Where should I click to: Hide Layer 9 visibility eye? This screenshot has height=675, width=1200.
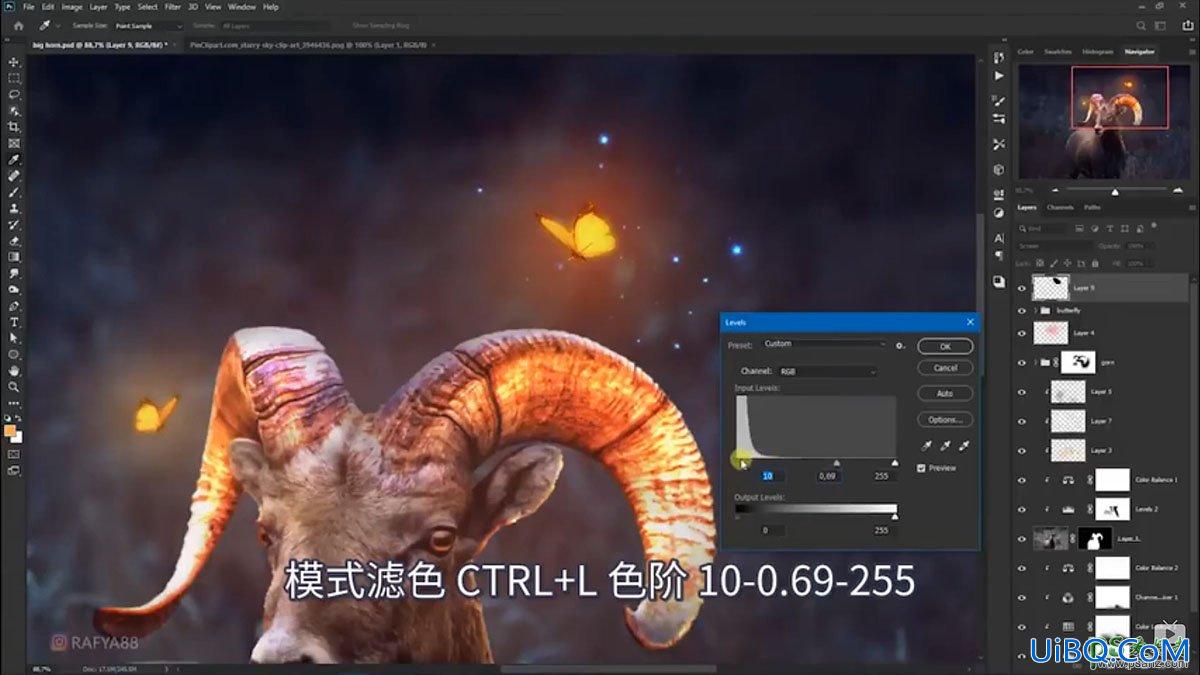click(x=1021, y=288)
